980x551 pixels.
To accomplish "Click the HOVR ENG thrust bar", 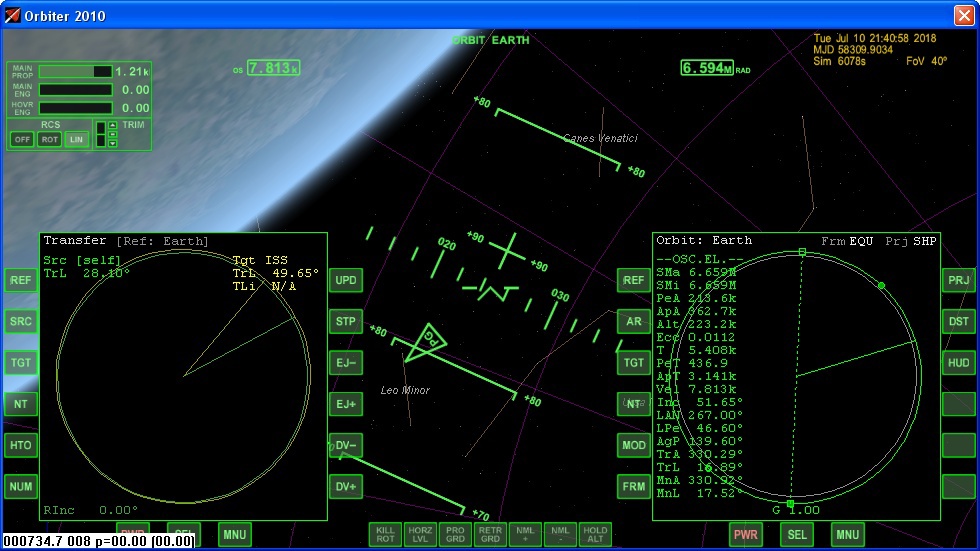I will pyautogui.click(x=76, y=108).
